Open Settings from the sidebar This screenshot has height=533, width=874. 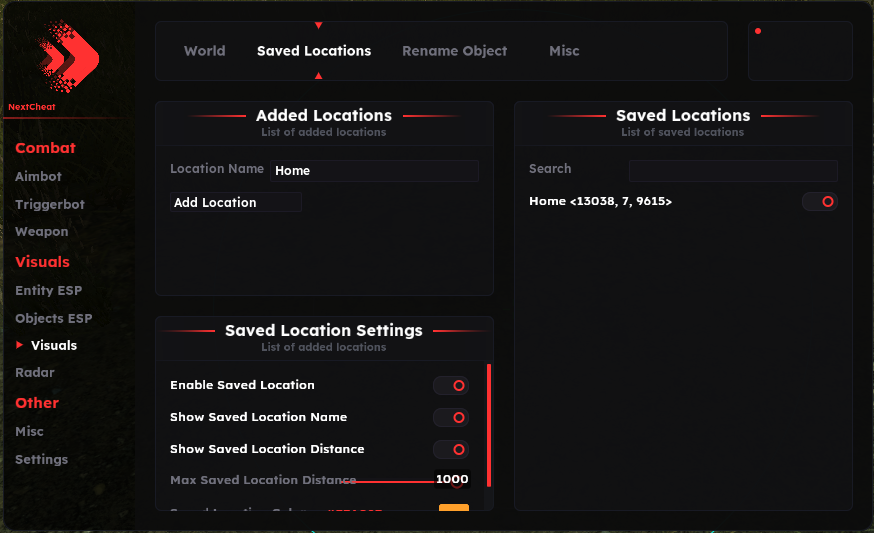(x=41, y=459)
